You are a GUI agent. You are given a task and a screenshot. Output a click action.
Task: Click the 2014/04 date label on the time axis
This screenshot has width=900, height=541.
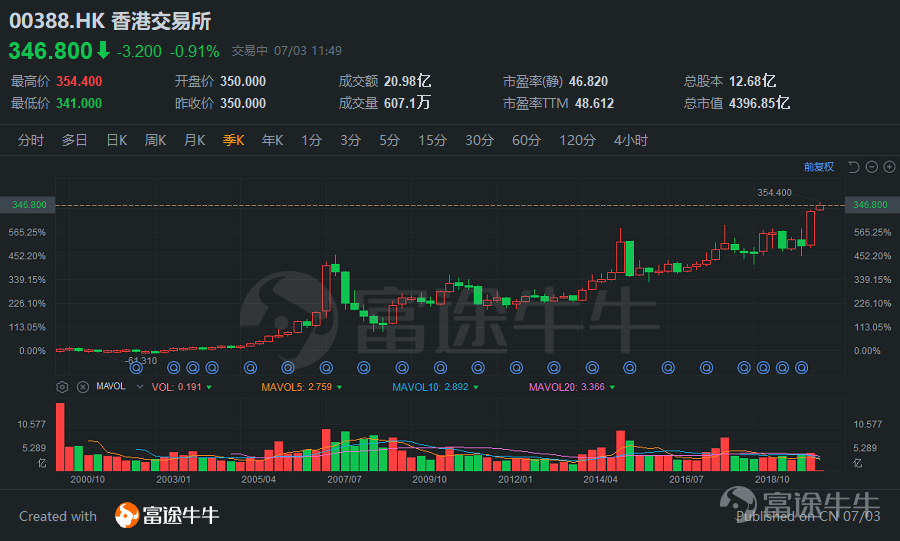tap(600, 480)
